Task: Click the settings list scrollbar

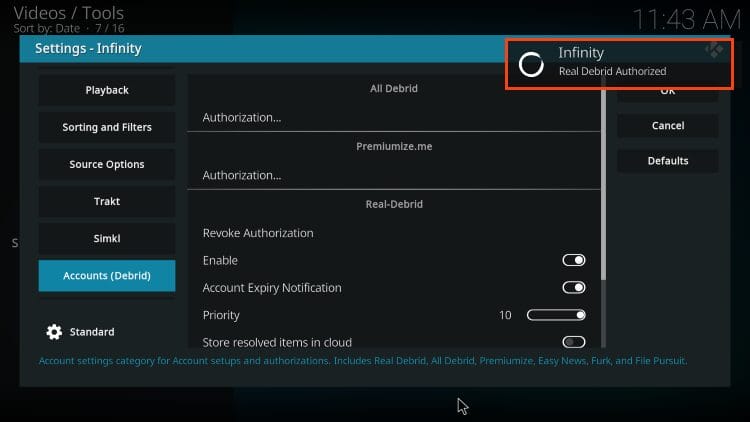Action: pyautogui.click(x=603, y=184)
